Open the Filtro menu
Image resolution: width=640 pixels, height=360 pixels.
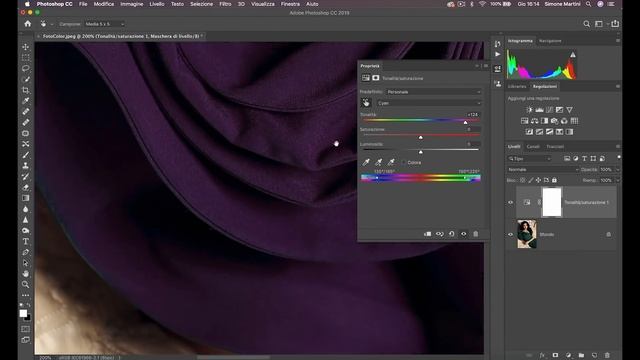click(225, 4)
